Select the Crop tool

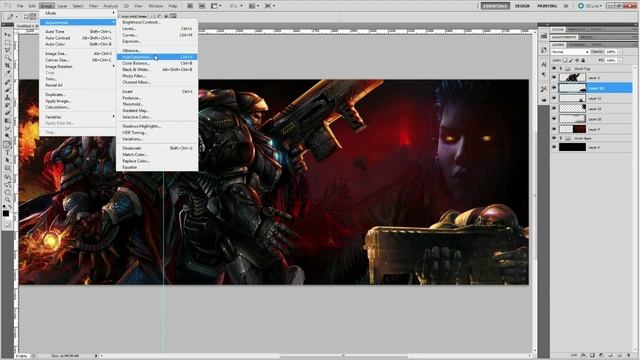[7, 66]
